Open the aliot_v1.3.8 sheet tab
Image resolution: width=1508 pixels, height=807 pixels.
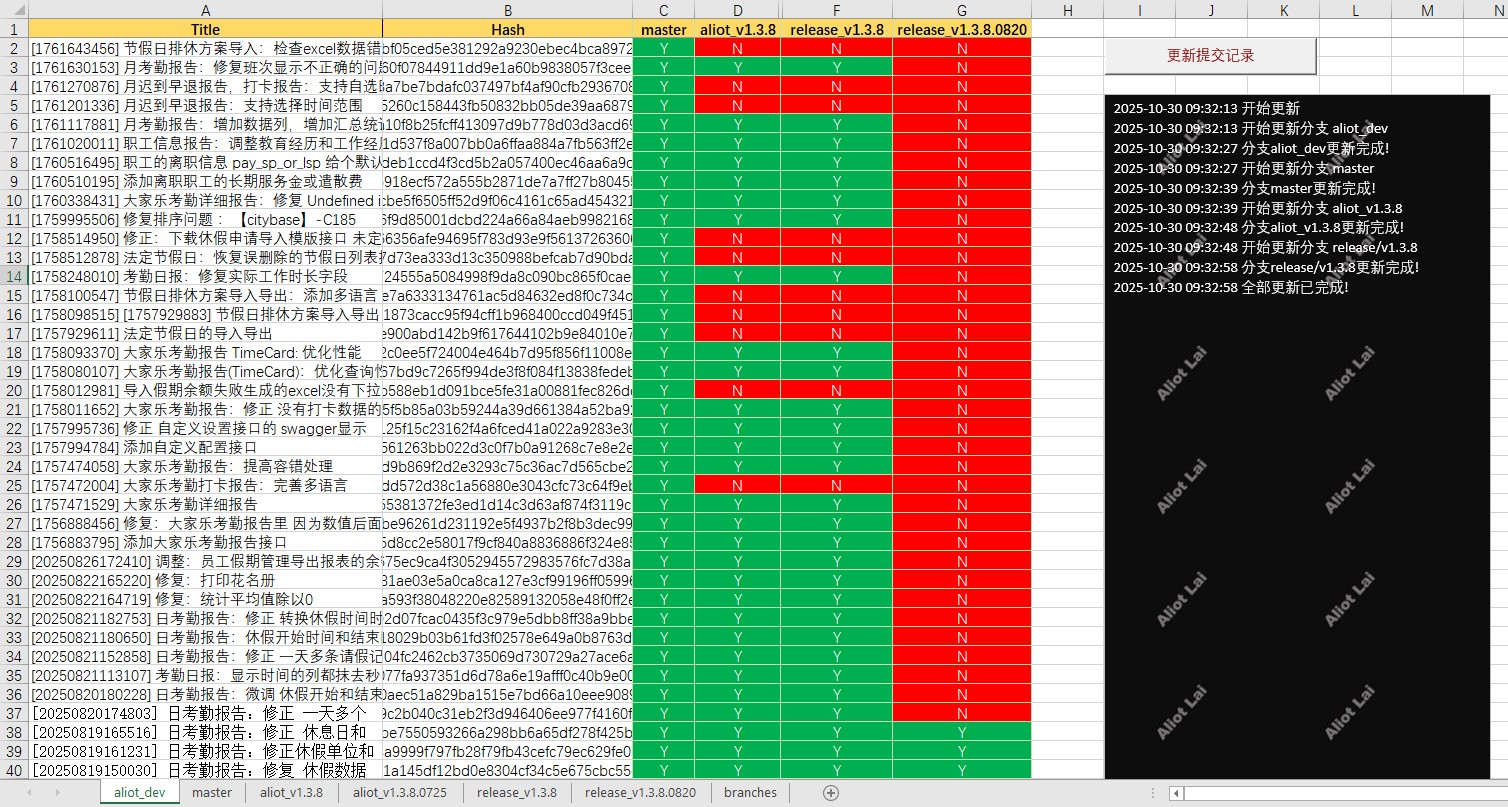(291, 793)
